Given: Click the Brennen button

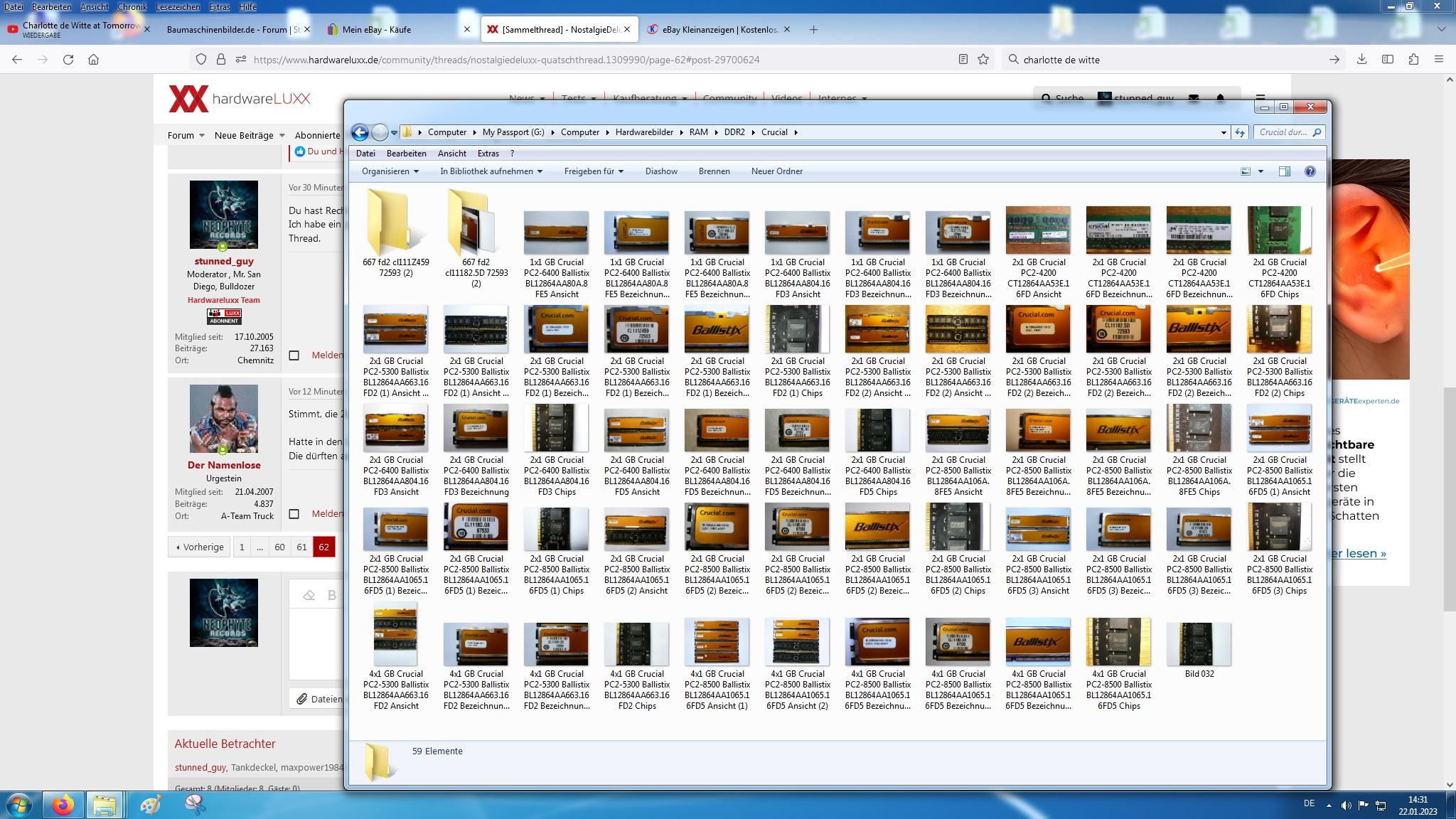Looking at the screenshot, I should coord(714,171).
